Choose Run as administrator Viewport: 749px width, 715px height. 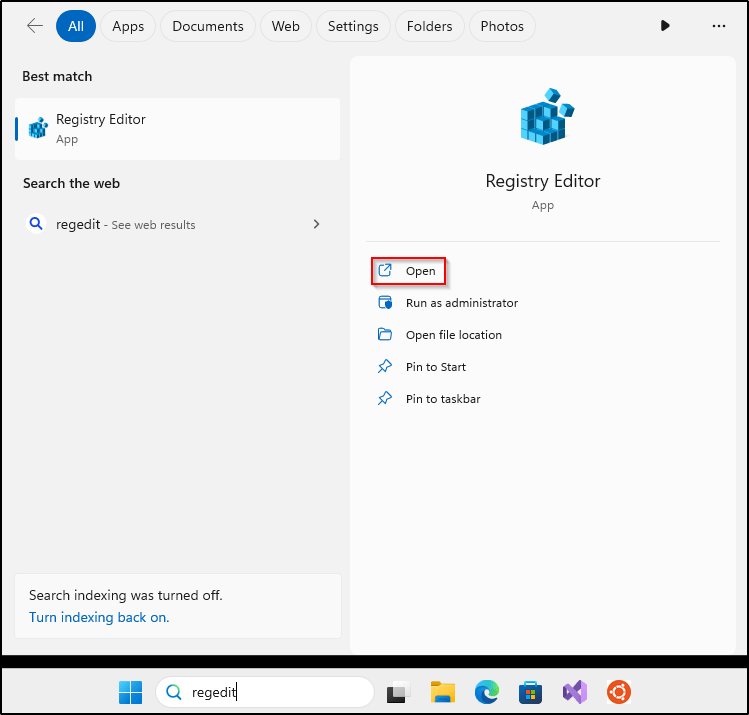pos(461,303)
